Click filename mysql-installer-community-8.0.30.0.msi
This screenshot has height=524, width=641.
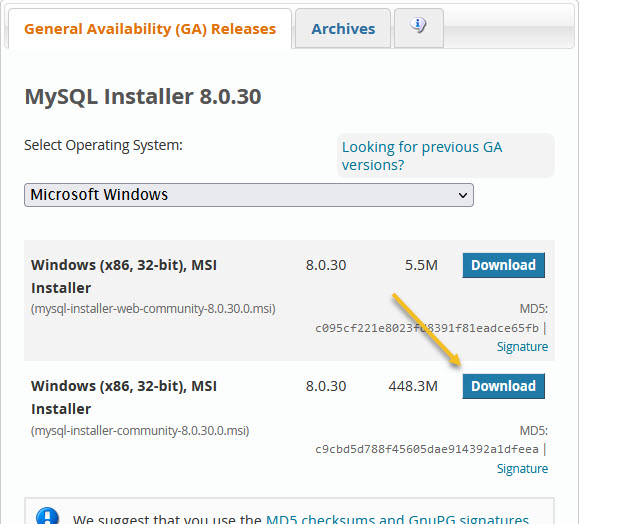tap(140, 430)
